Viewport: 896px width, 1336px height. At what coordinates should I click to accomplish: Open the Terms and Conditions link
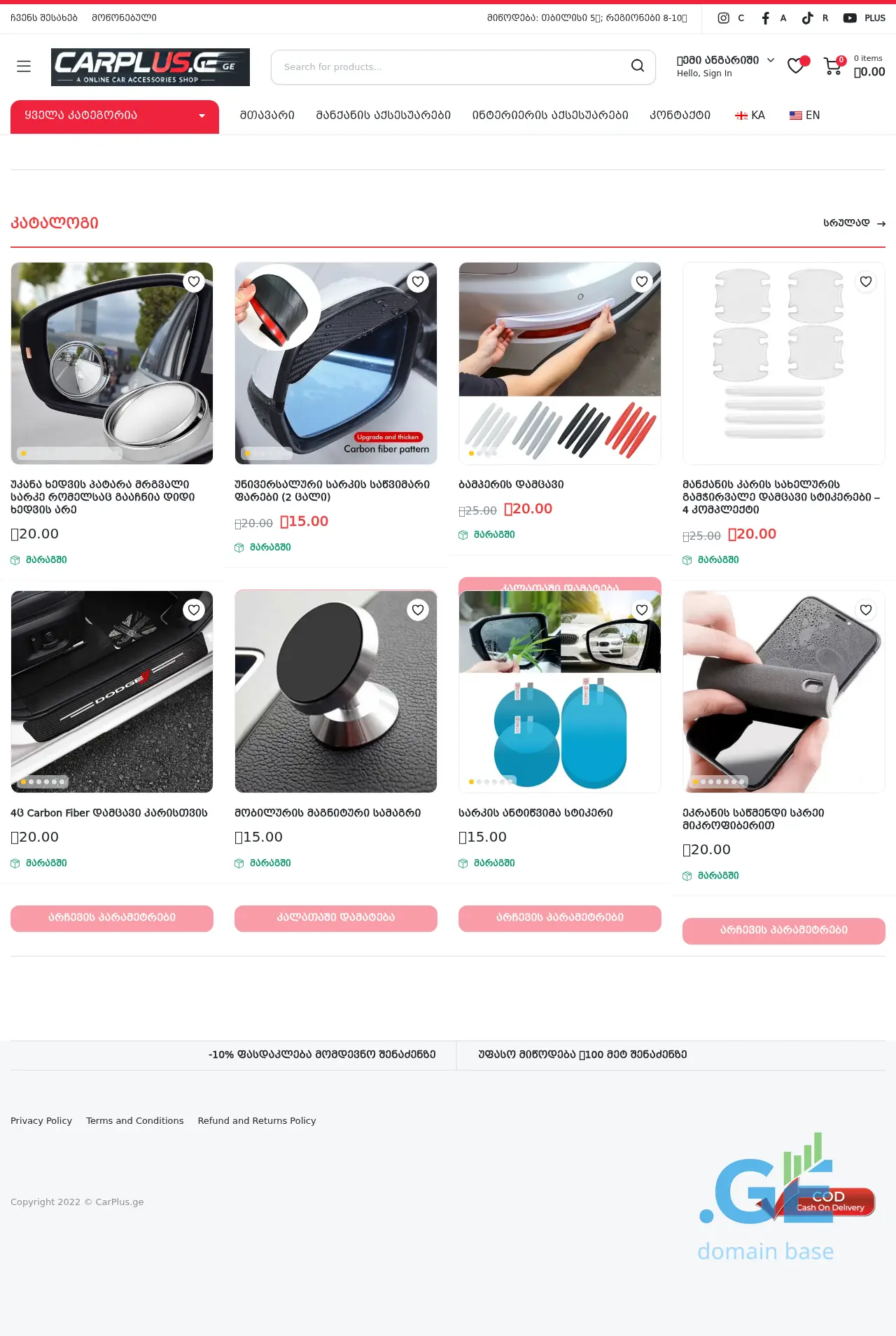[x=135, y=1120]
